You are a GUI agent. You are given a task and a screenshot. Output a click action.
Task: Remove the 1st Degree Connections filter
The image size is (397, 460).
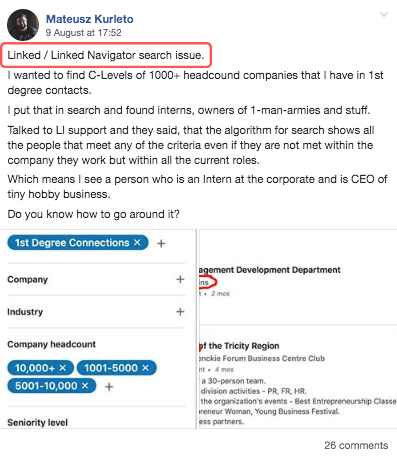click(x=137, y=242)
